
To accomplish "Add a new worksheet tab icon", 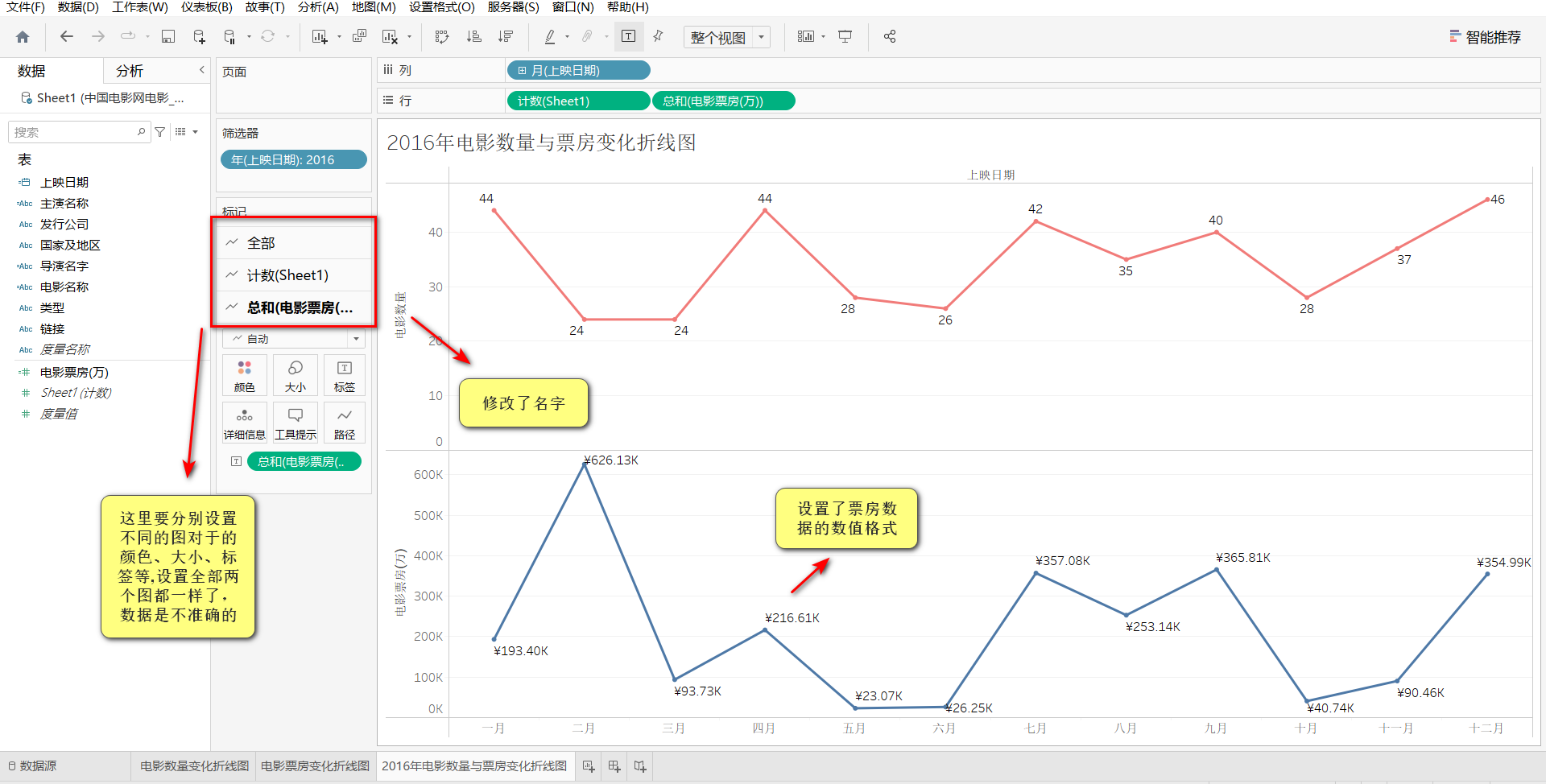I will click(589, 766).
